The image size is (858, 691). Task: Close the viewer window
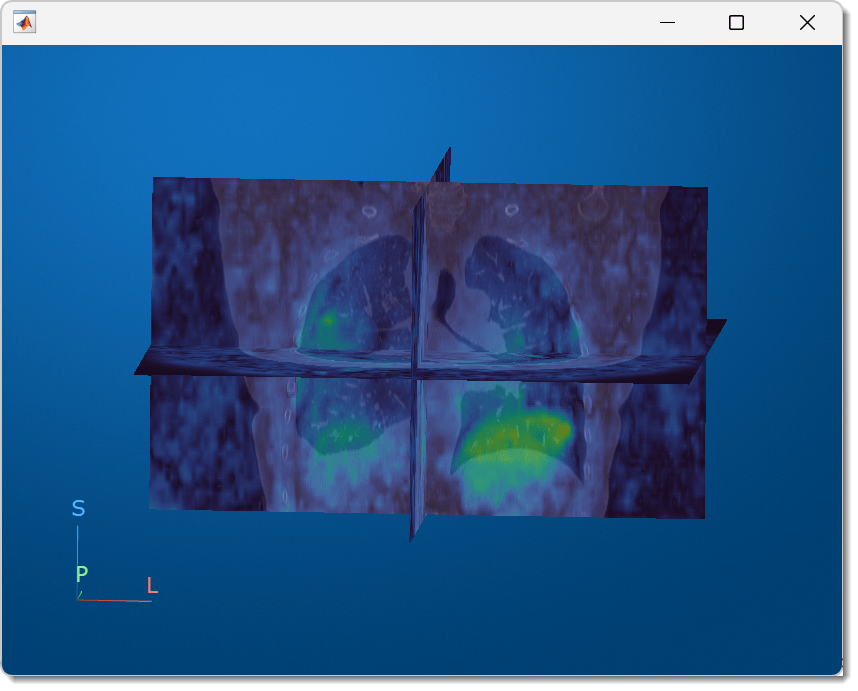(x=807, y=22)
